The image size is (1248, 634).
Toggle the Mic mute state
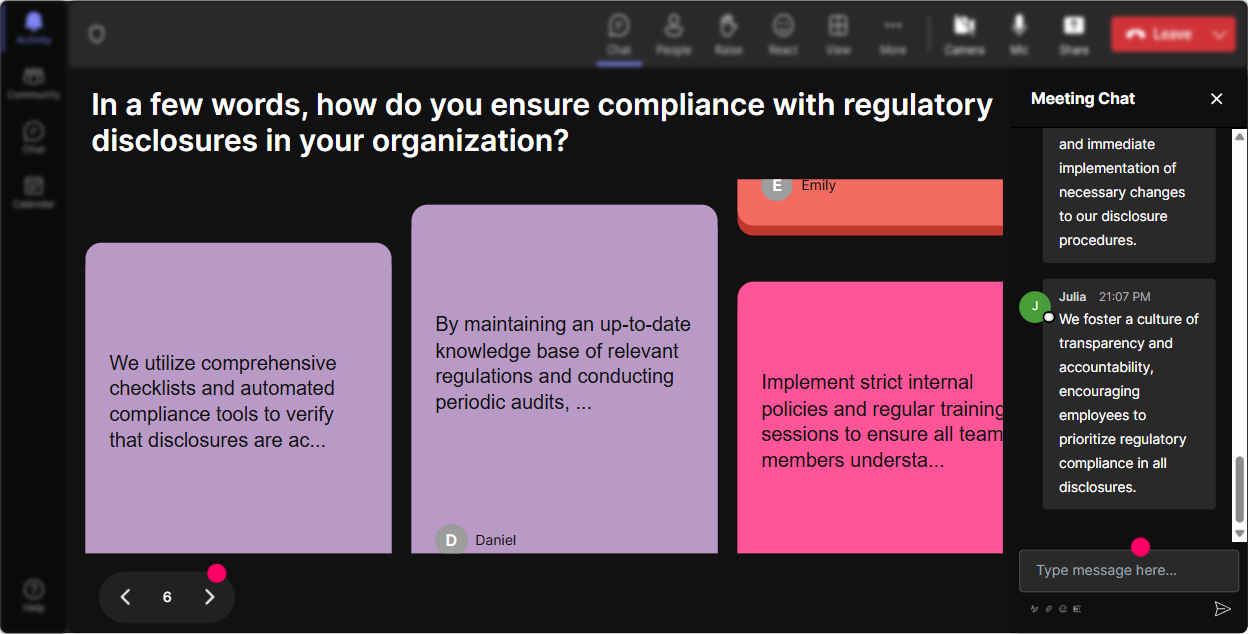click(x=1019, y=33)
